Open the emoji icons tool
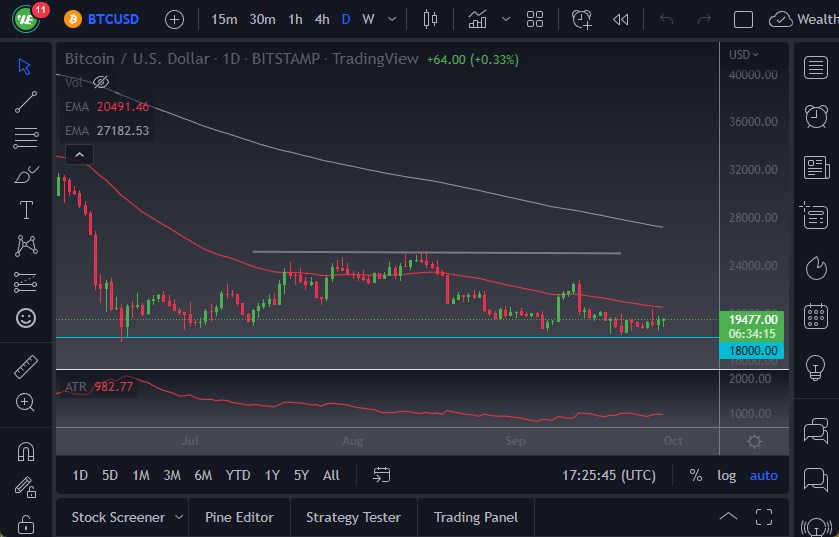839x537 pixels. tap(26, 318)
